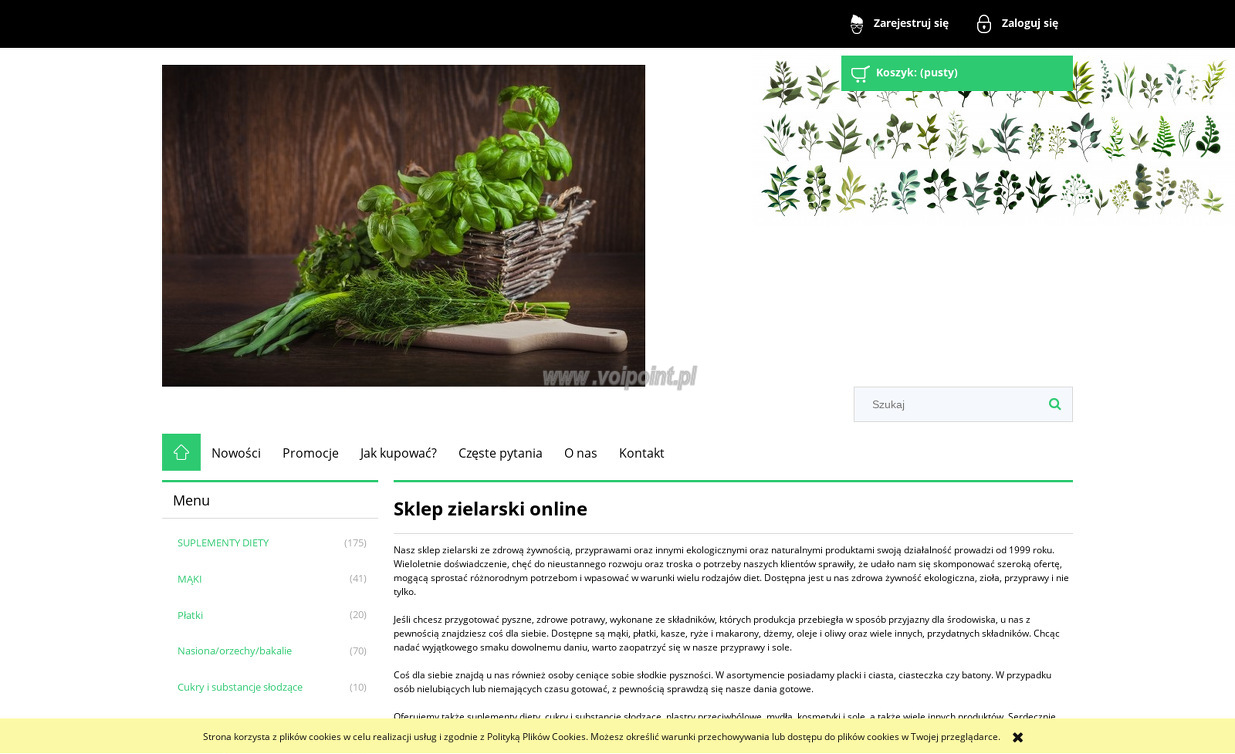Click the (20) count beside Płatki
This screenshot has height=754, width=1235.
pos(358,615)
